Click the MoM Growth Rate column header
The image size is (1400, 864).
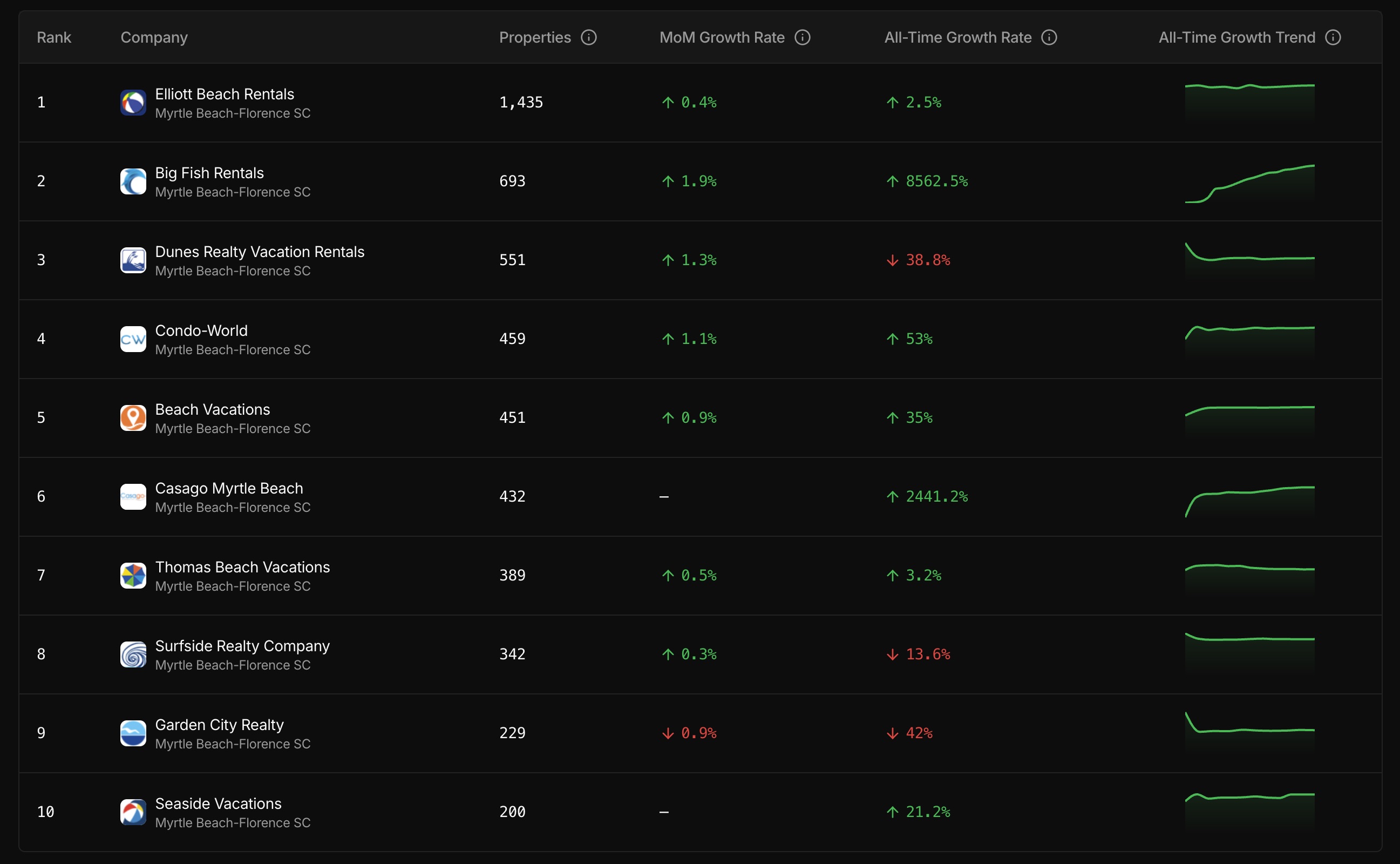click(x=722, y=38)
